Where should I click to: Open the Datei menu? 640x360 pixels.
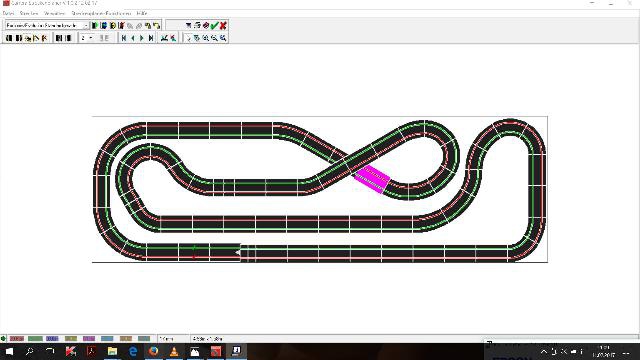[x=8, y=13]
